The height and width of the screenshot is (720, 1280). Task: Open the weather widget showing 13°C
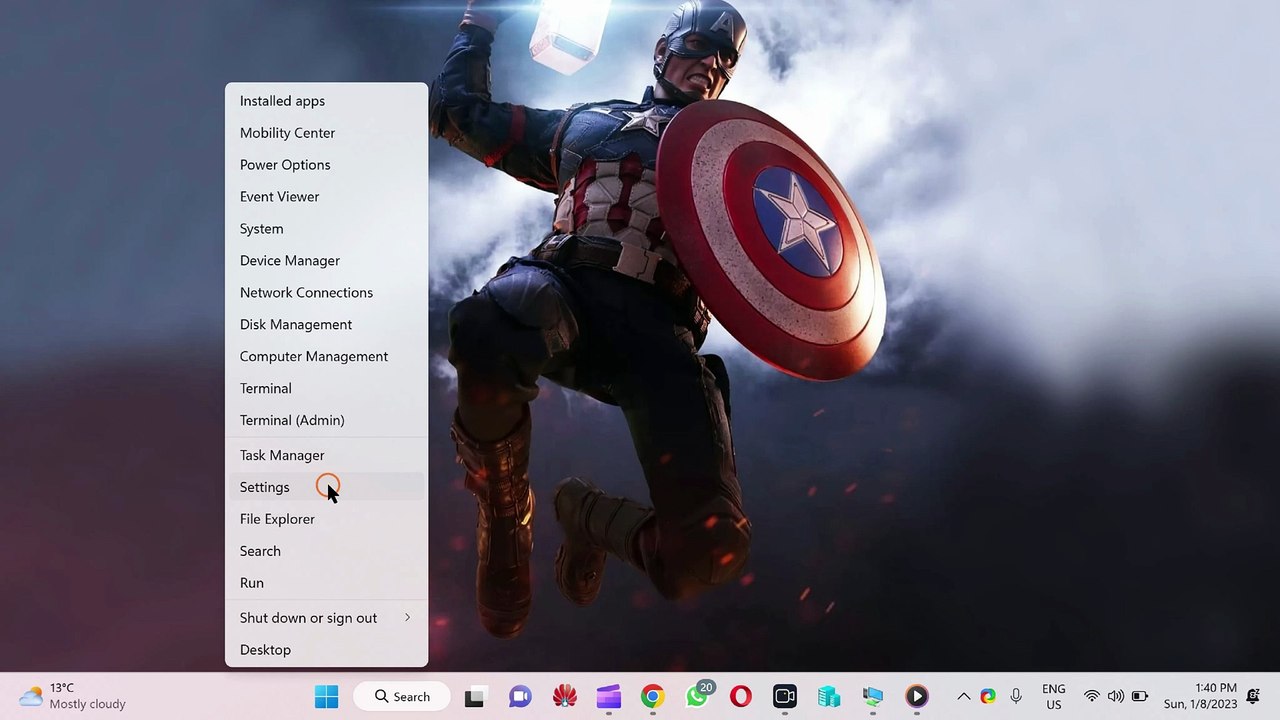pos(72,696)
